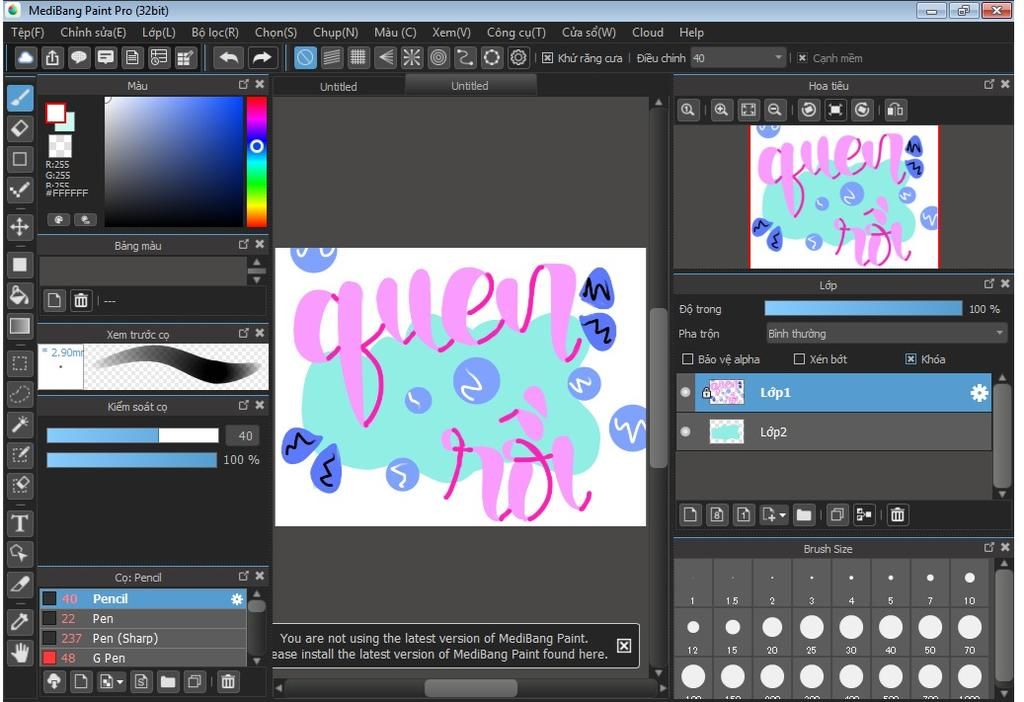1024x702 pixels.
Task: Click the brush size value field 40
Action: pos(242,436)
